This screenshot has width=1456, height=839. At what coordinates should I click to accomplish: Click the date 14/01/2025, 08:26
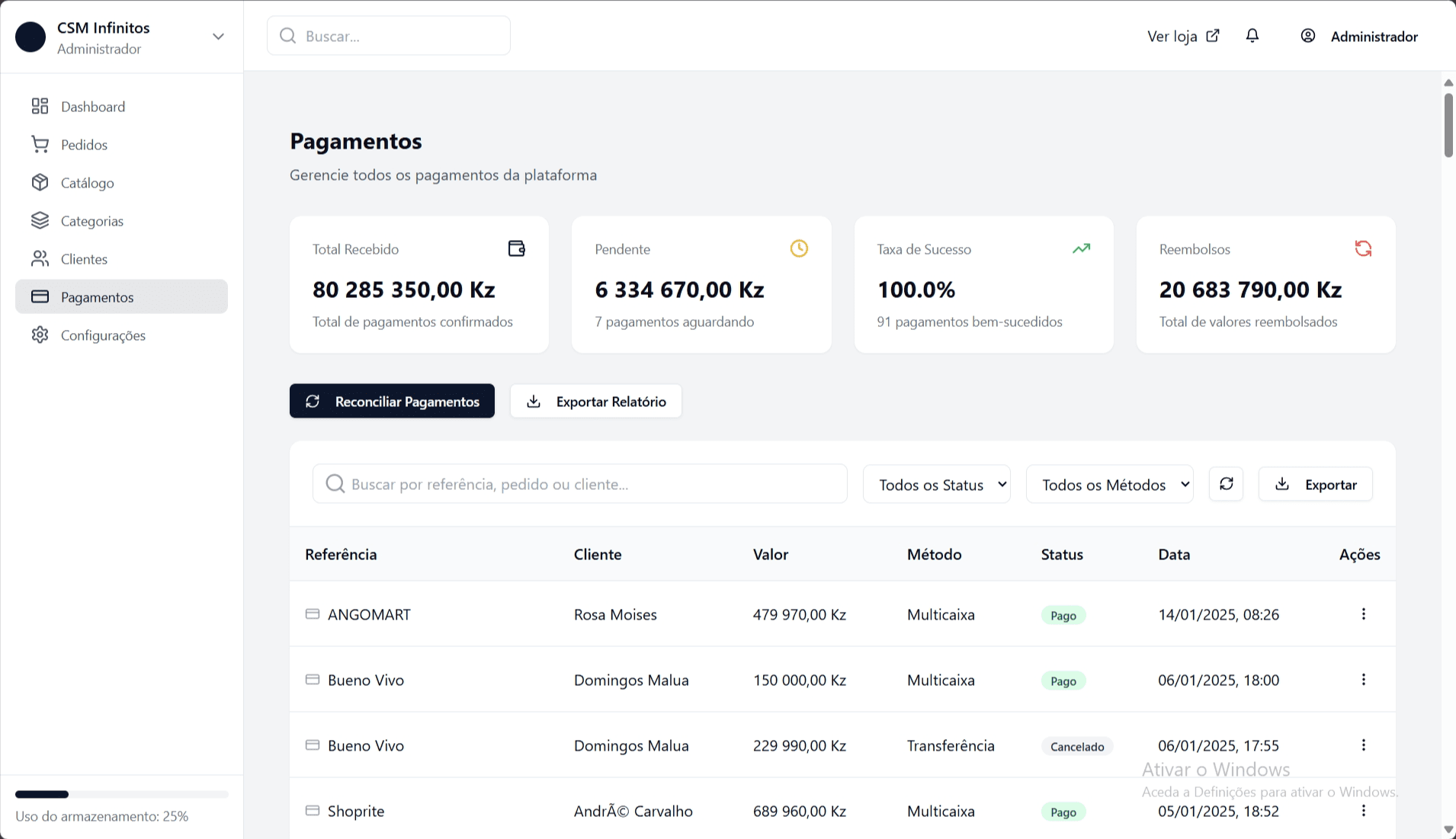point(1218,614)
